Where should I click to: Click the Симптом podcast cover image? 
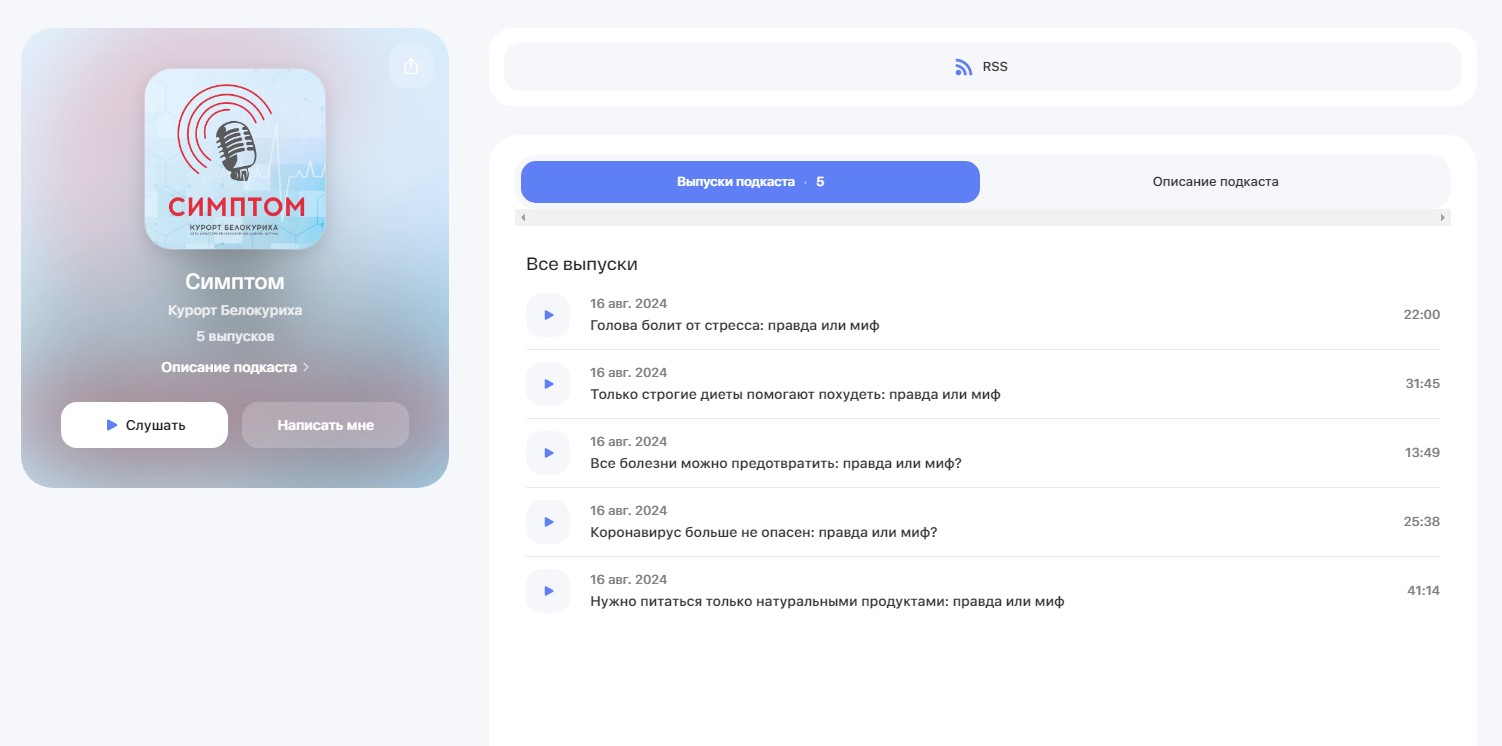[235, 159]
